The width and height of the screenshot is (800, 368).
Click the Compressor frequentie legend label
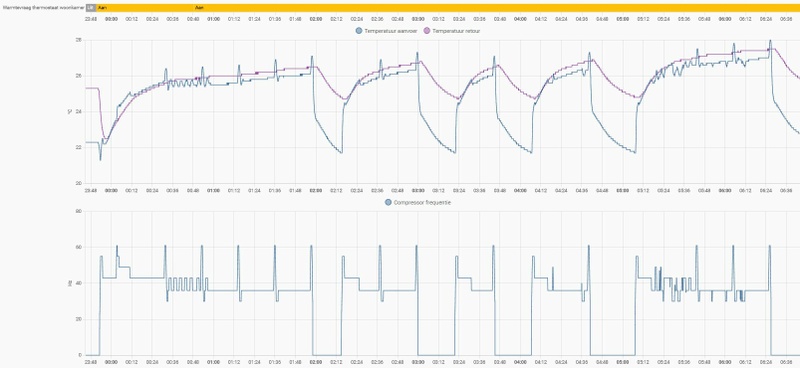422,203
